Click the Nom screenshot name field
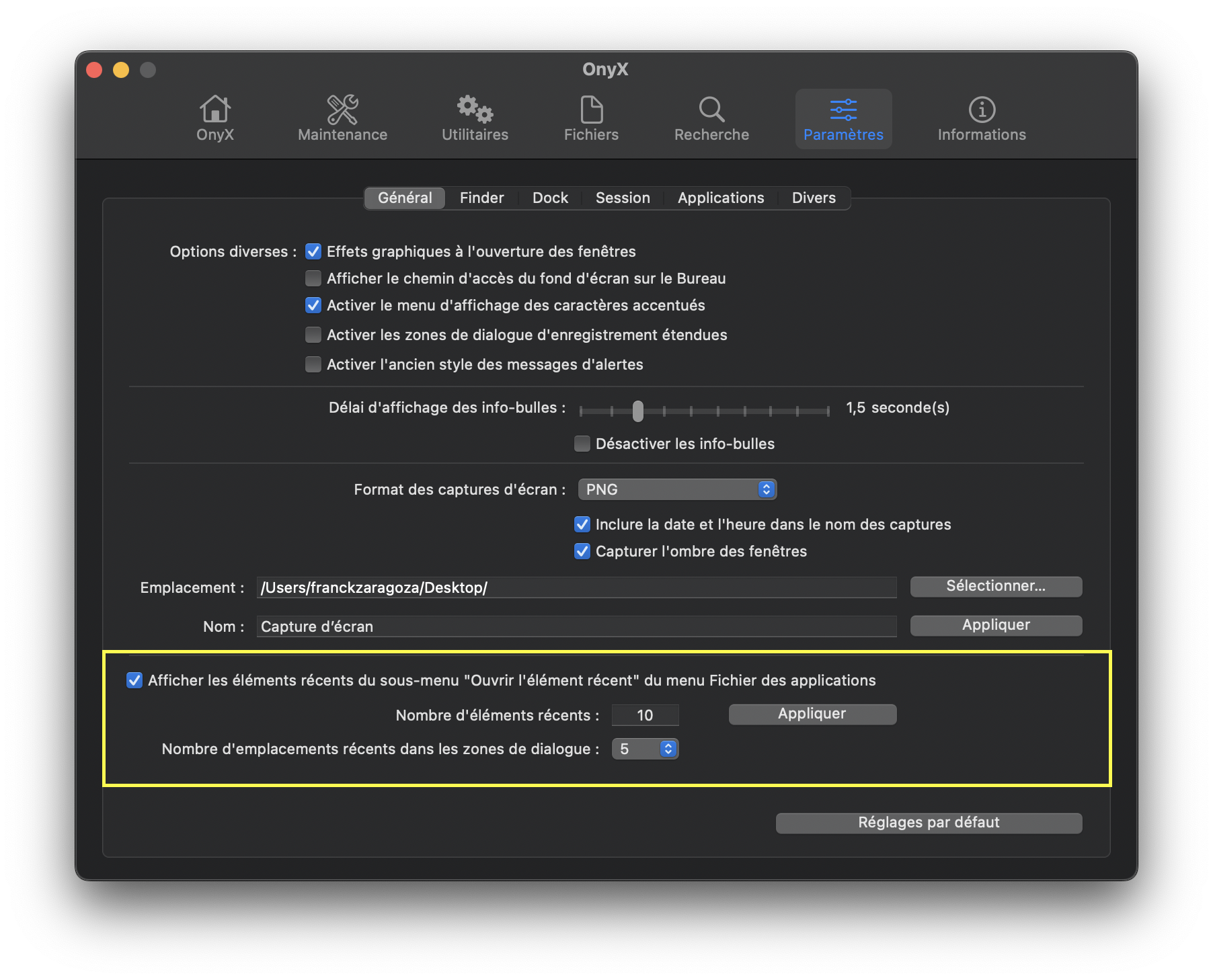1213x980 pixels. tap(576, 626)
